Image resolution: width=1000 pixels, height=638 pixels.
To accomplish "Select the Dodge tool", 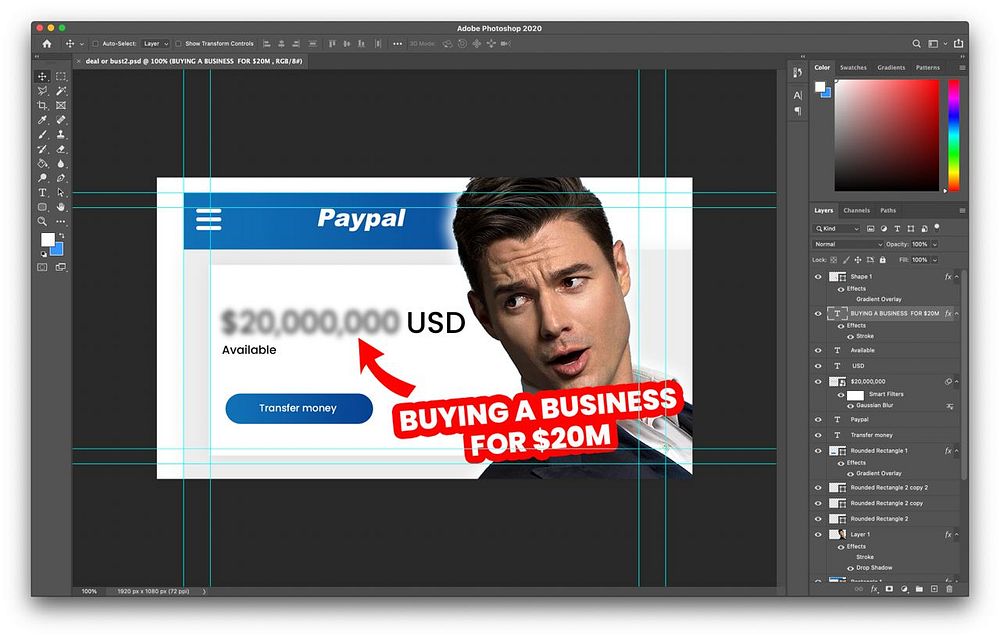I will (x=43, y=178).
